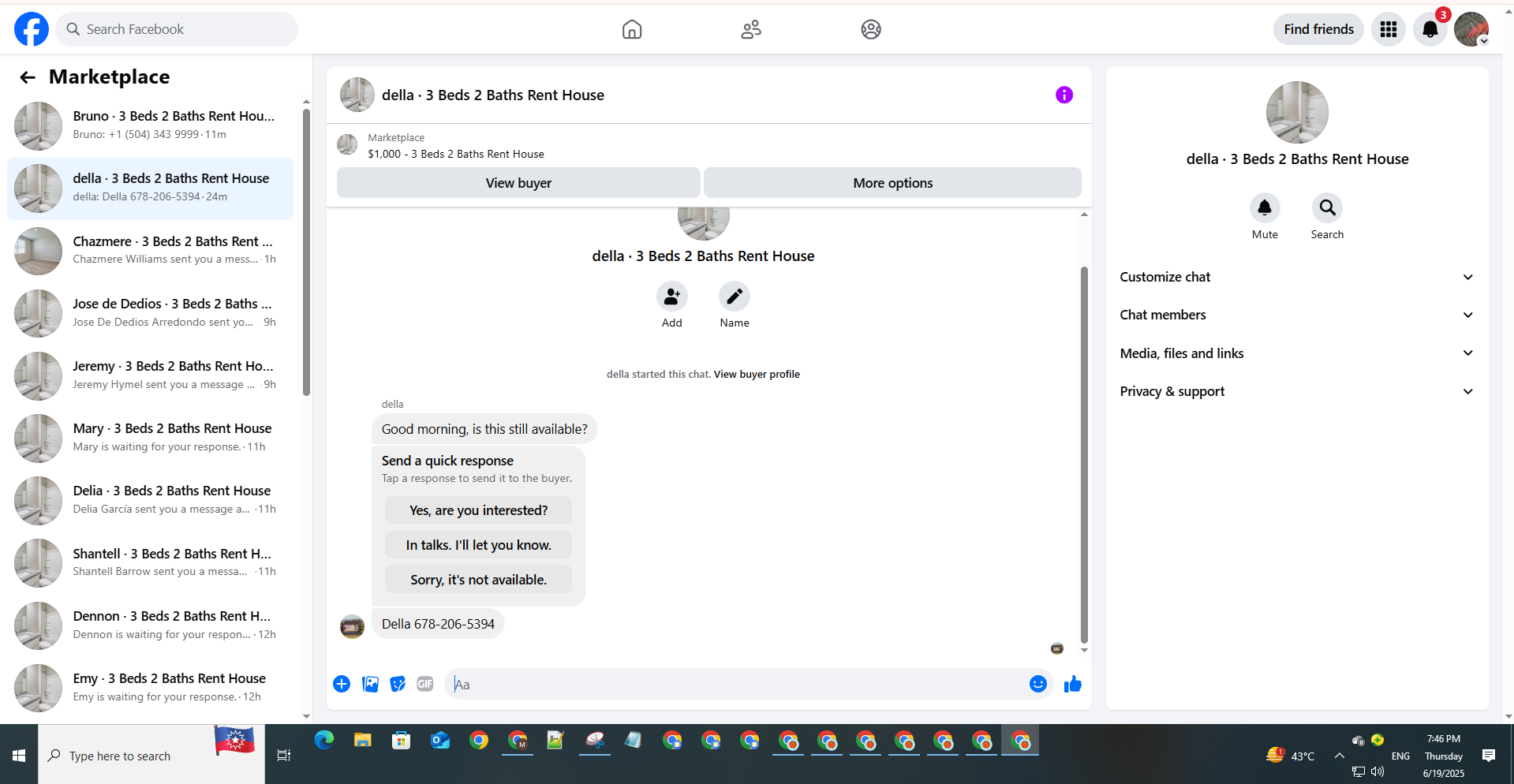Open Outlook from the taskbar
The width and height of the screenshot is (1514, 784).
[440, 741]
